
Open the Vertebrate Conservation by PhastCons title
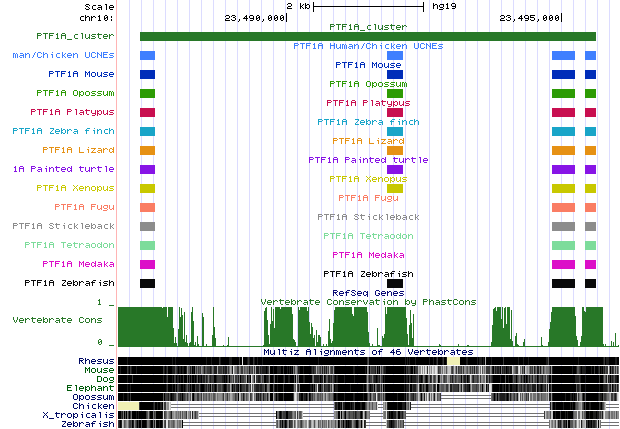[x=367, y=301]
